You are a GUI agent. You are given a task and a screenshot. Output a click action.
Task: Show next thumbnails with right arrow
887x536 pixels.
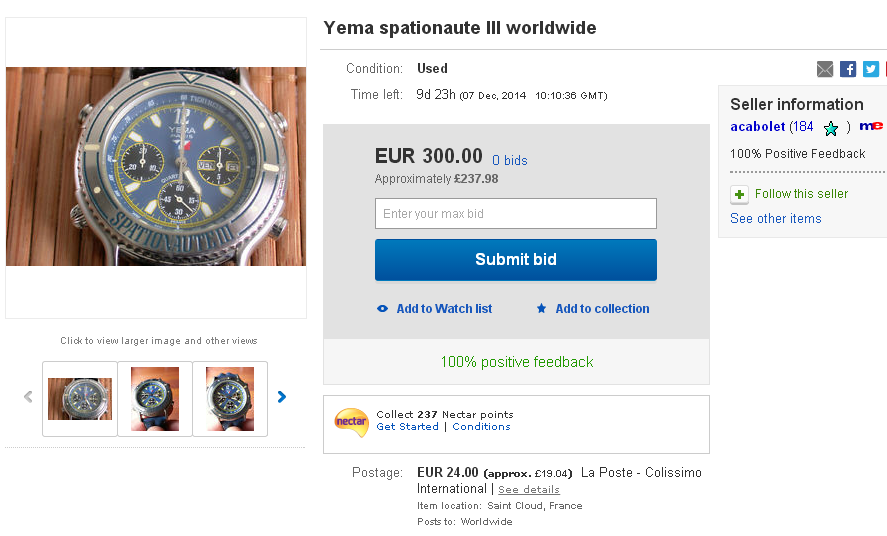282,397
